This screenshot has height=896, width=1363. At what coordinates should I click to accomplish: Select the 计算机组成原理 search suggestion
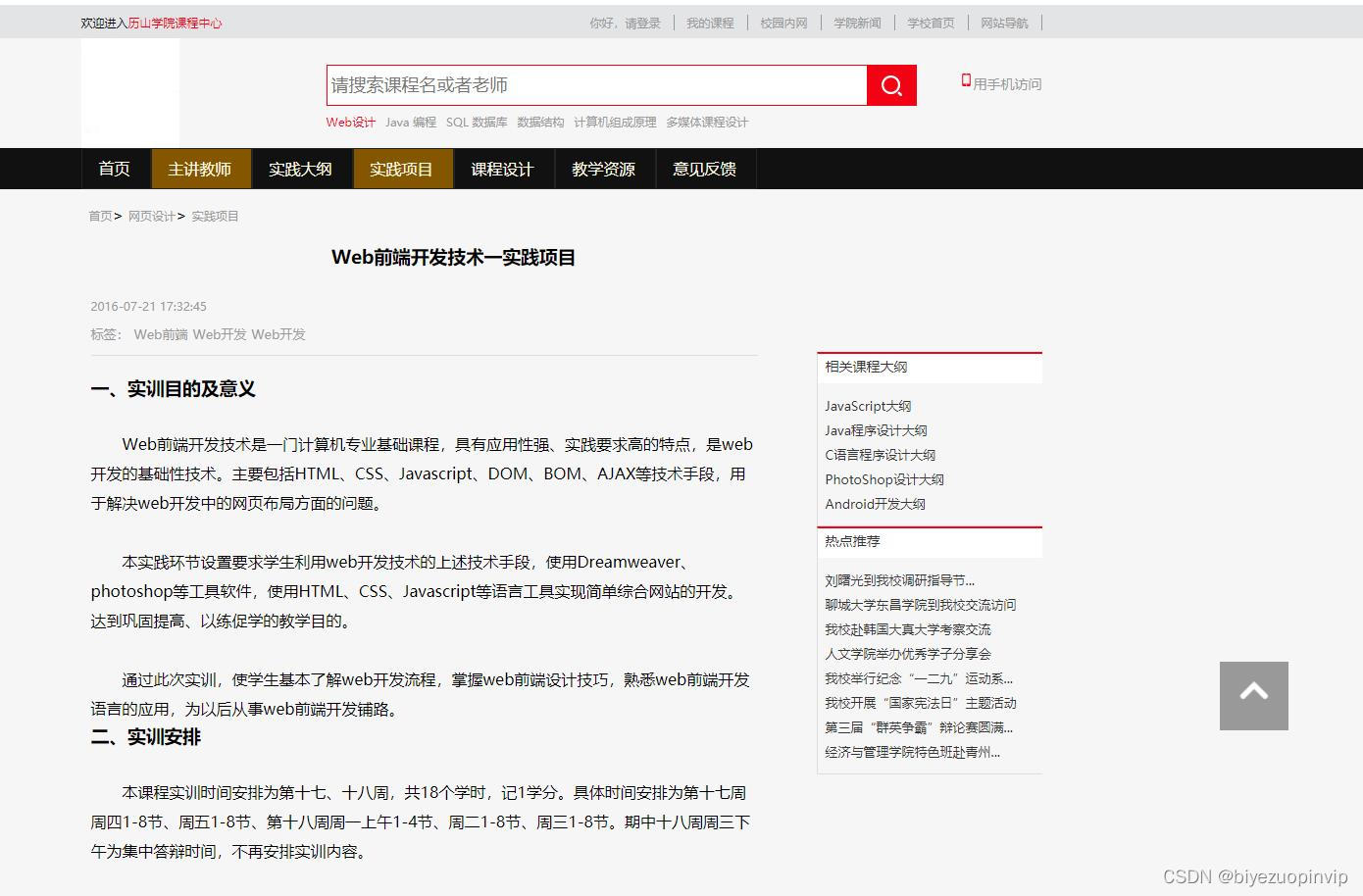click(x=615, y=123)
